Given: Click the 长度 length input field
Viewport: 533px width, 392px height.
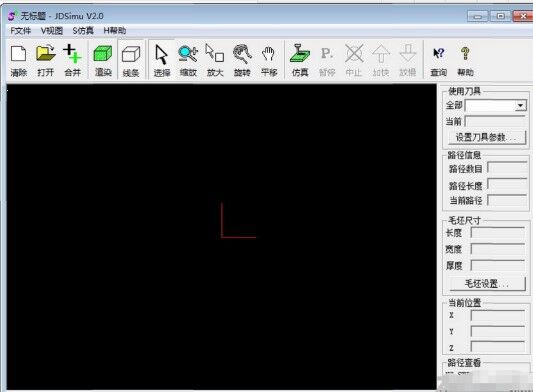Looking at the screenshot, I should (498, 233).
